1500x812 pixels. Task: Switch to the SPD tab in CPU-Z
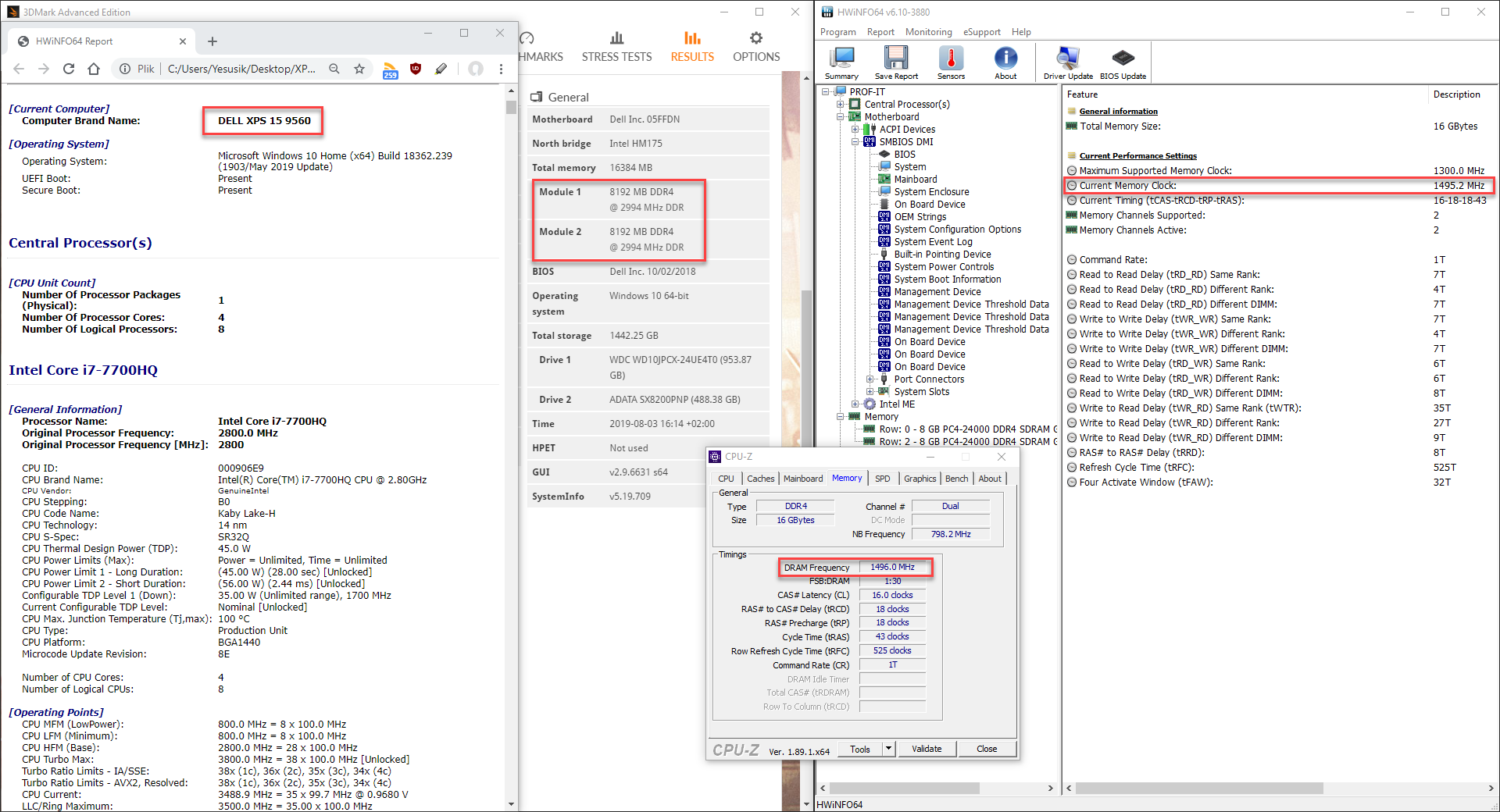click(882, 479)
